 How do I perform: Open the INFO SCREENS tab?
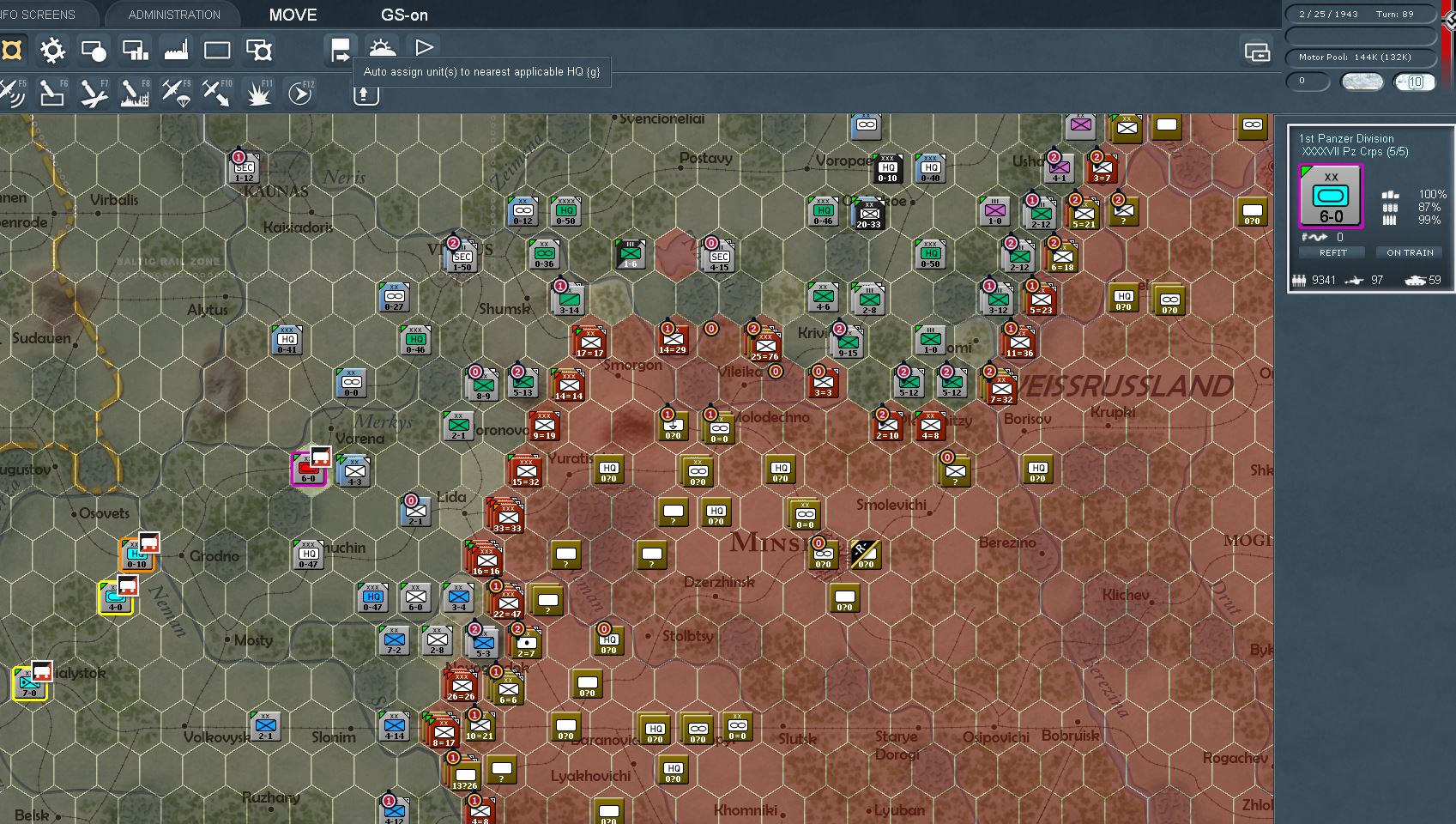(x=38, y=15)
